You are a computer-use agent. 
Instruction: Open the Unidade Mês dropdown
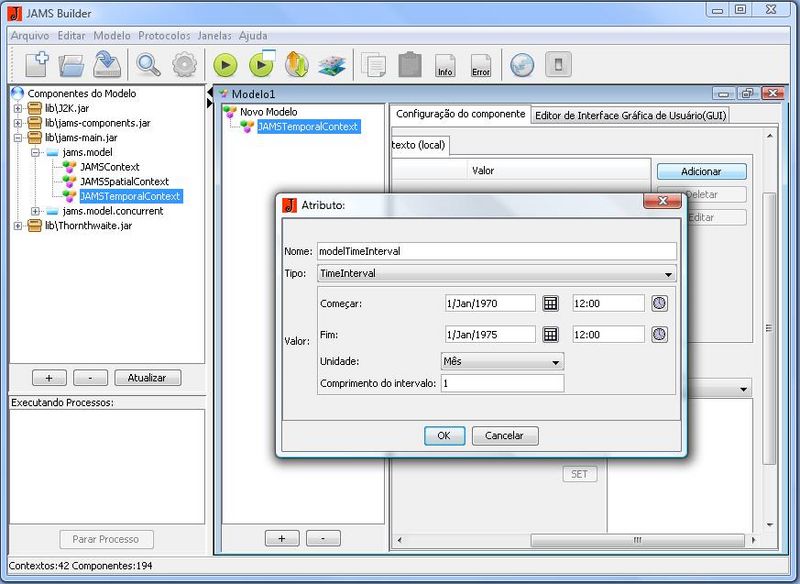(555, 361)
